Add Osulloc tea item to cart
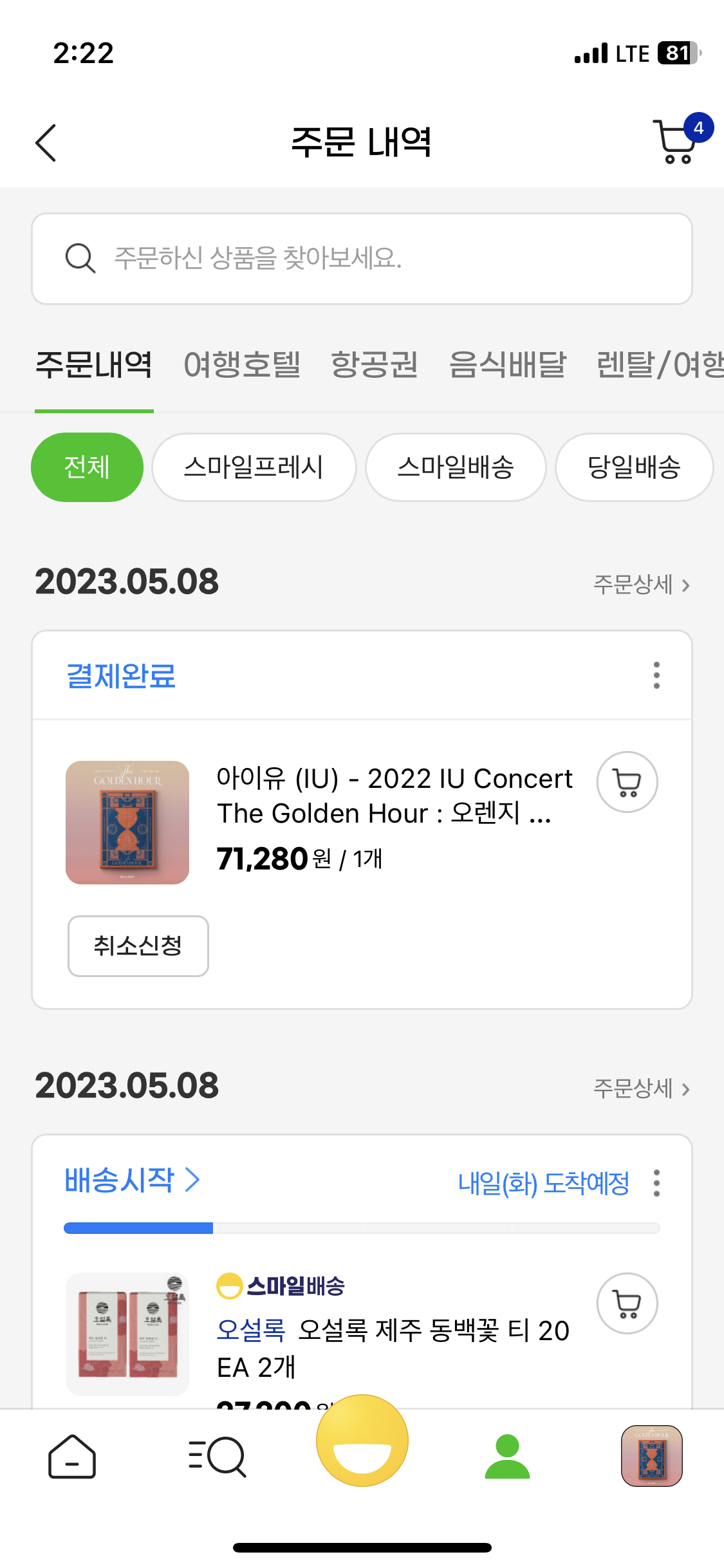The height and width of the screenshot is (1568, 724). (627, 1303)
